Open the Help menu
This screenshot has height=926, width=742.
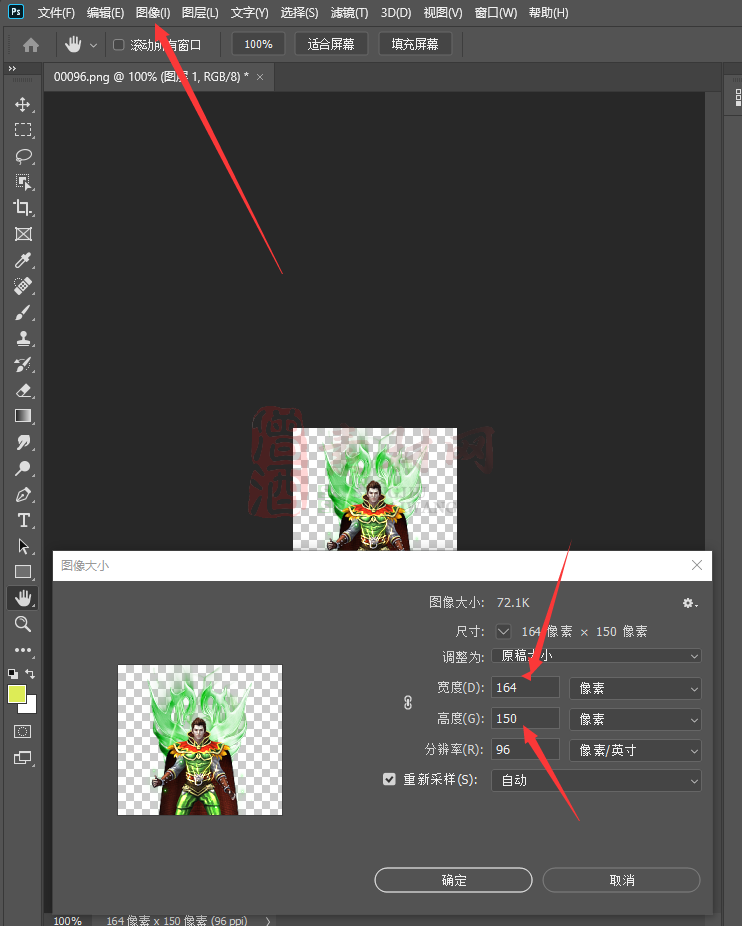548,12
